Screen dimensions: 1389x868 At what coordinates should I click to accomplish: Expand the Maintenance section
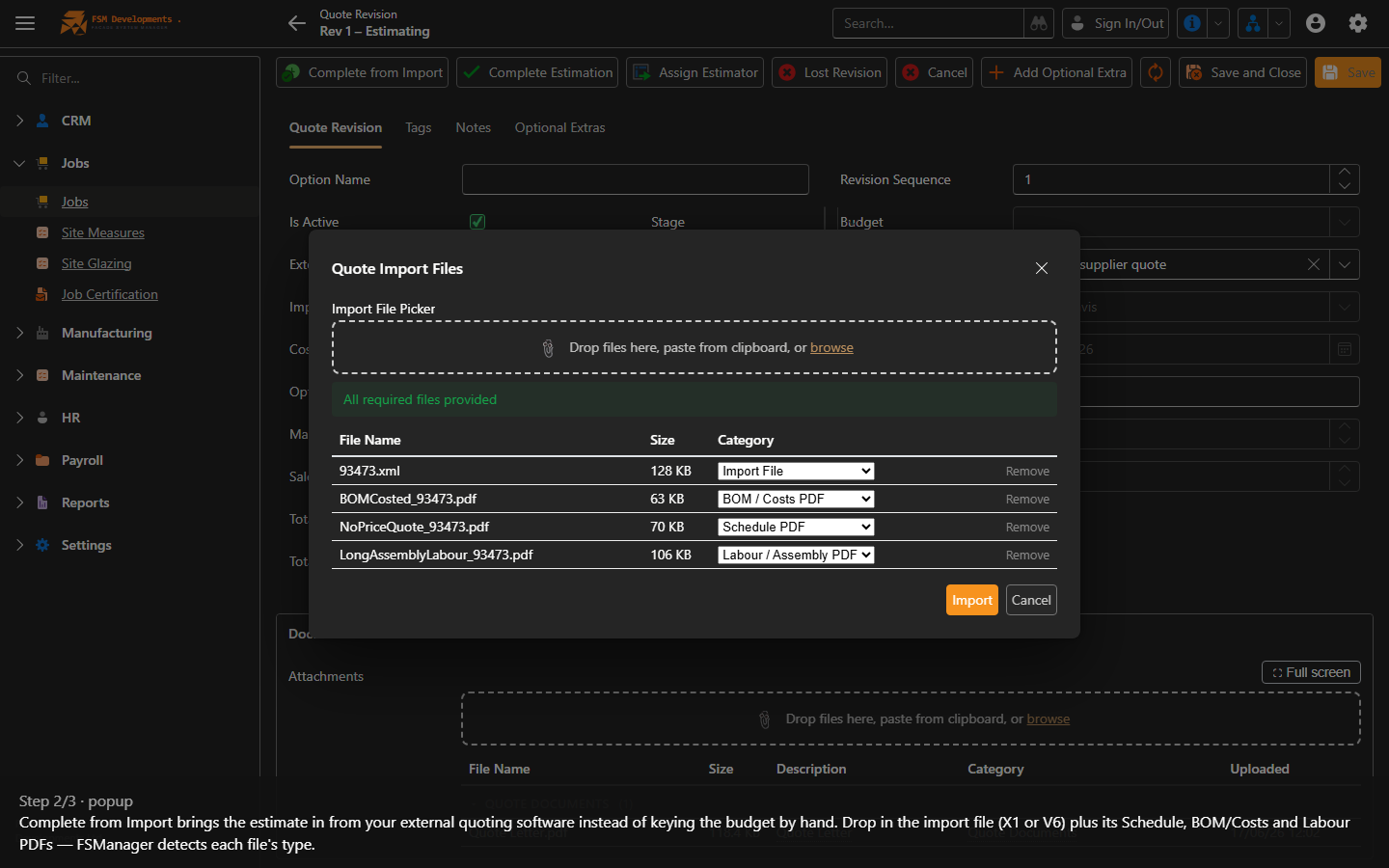[20, 375]
